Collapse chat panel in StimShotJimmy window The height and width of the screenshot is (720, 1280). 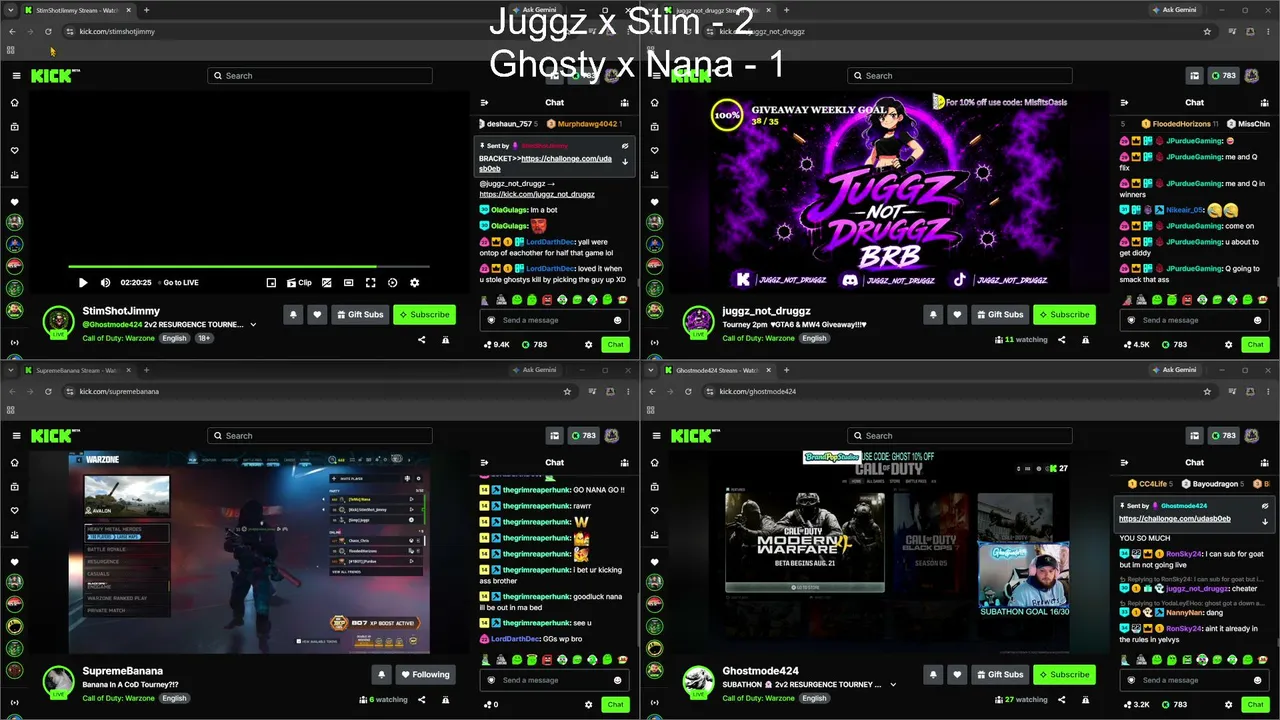[x=484, y=102]
